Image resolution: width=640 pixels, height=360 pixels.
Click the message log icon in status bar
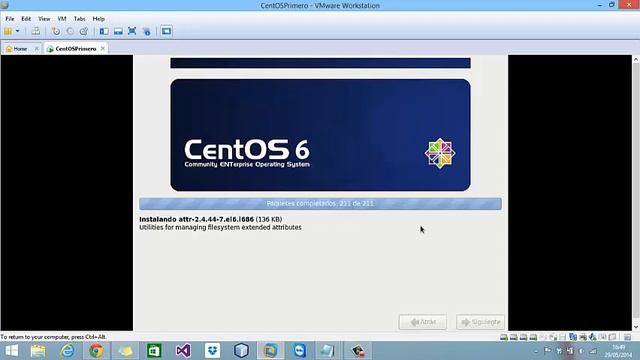[x=627, y=337]
